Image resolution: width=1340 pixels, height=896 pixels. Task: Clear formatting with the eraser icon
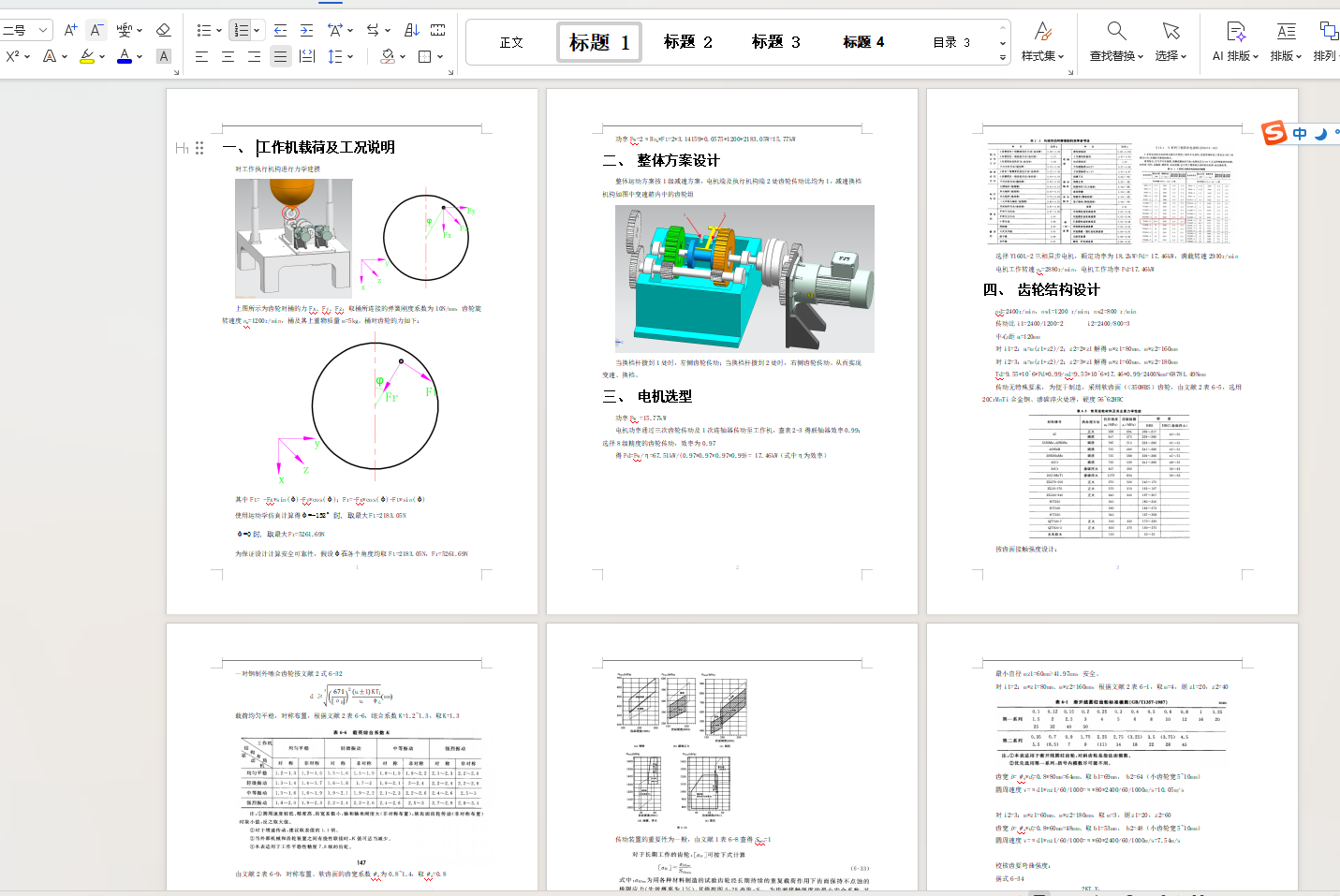pyautogui.click(x=163, y=30)
